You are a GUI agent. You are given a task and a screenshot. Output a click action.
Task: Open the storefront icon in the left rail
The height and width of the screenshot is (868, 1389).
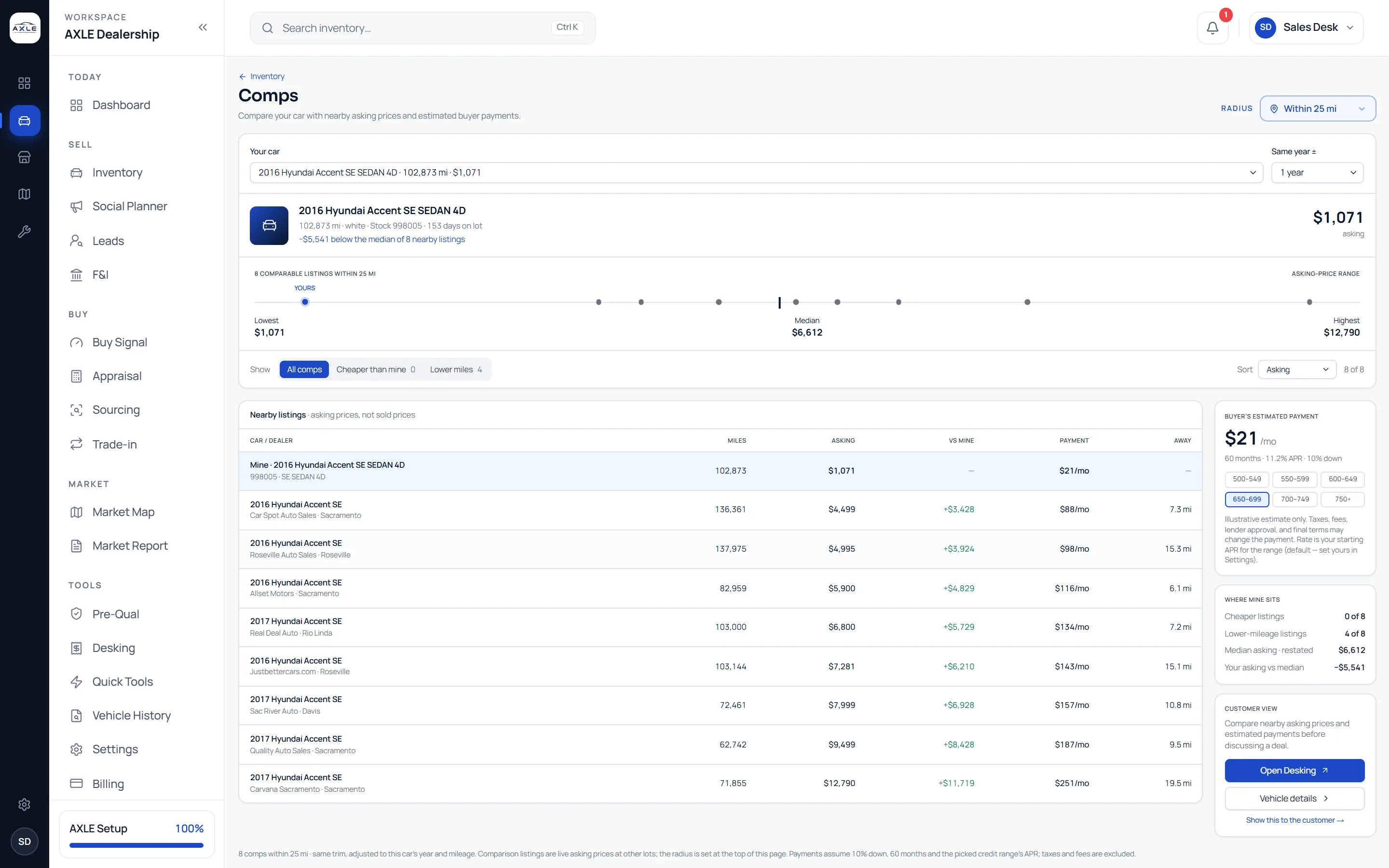24,157
